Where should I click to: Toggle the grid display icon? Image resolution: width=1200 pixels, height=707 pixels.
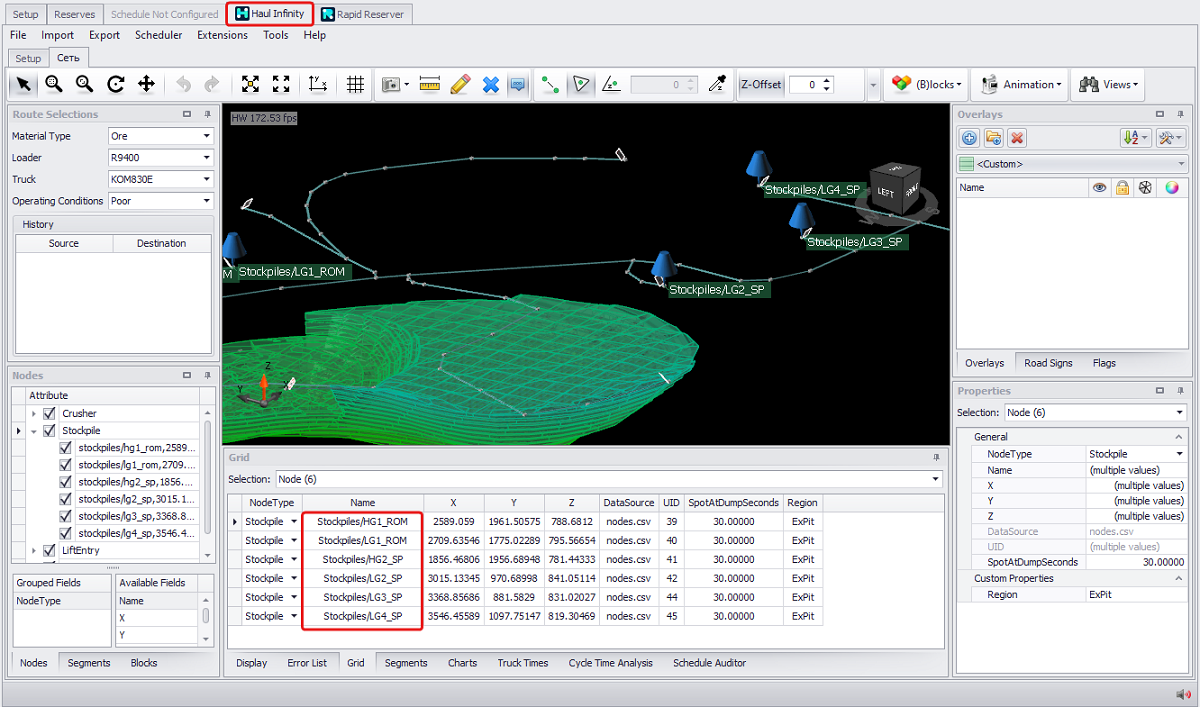[355, 85]
